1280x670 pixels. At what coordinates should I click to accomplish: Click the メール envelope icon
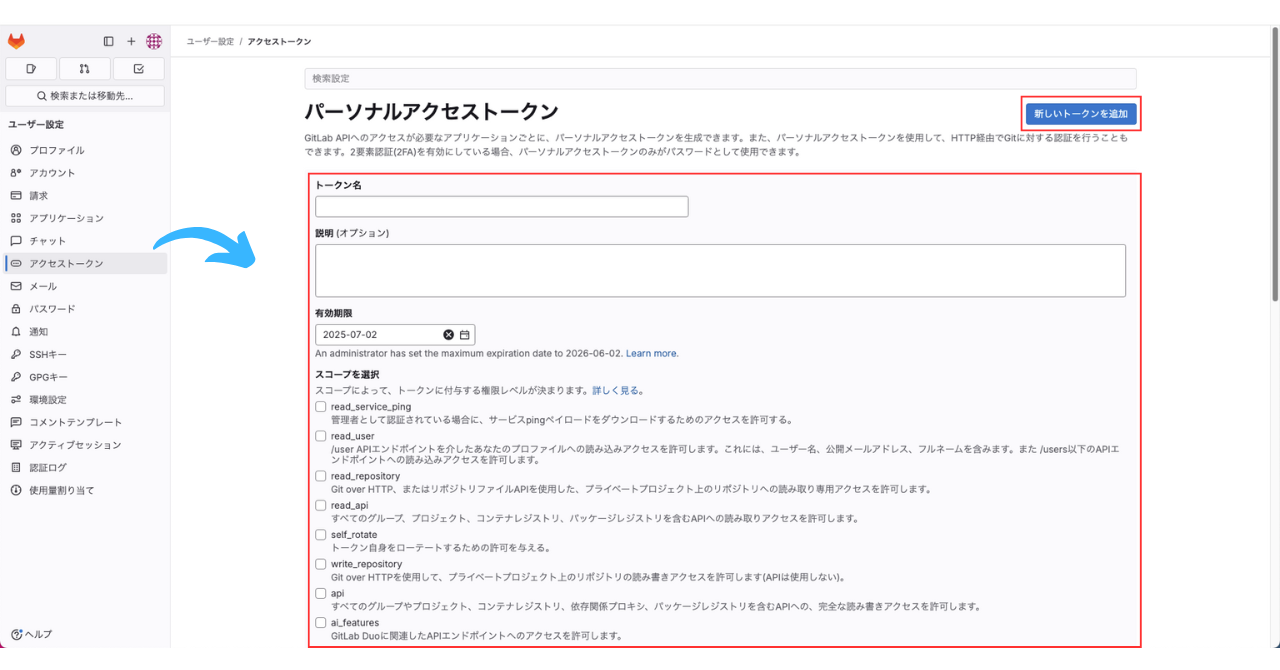pos(16,286)
